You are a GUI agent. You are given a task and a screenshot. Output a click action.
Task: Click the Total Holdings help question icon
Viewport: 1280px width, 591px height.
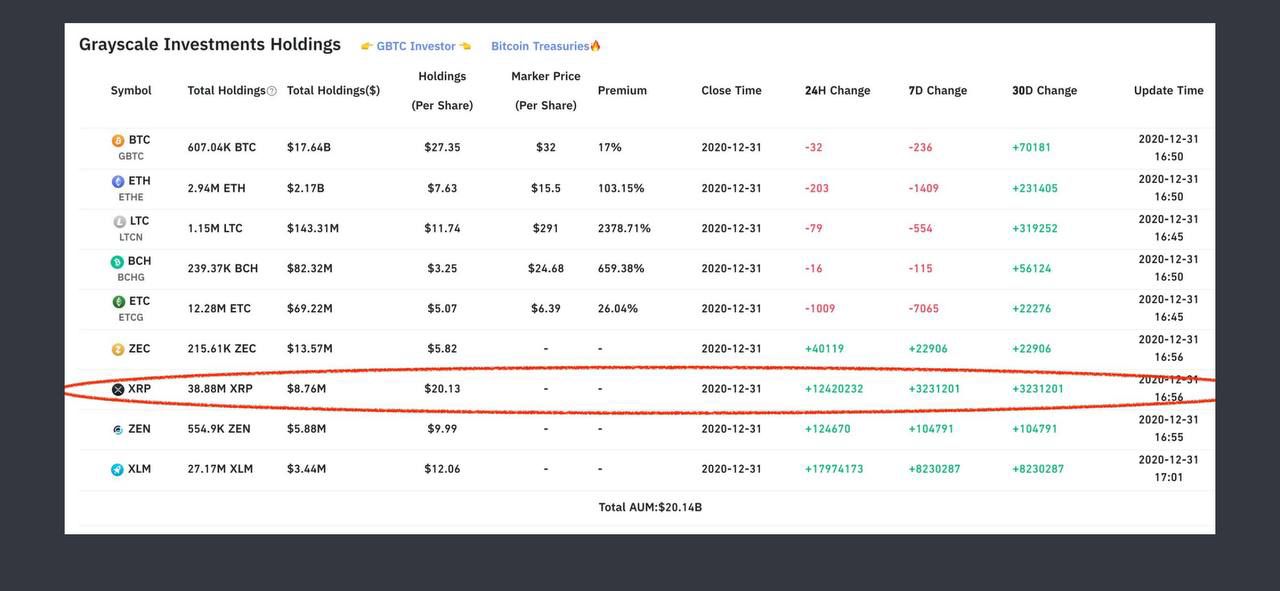[x=272, y=91]
